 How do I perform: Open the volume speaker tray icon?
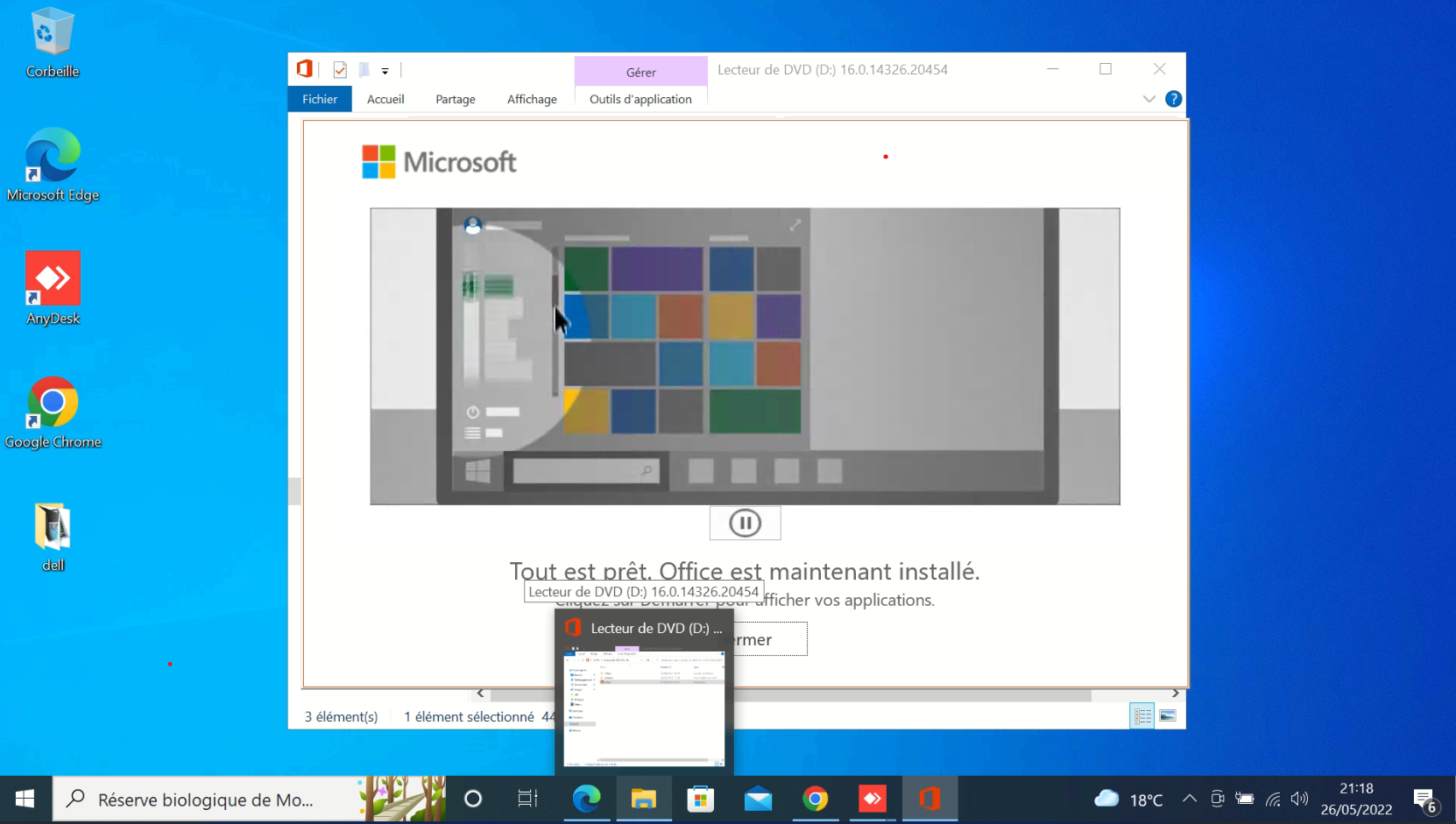pyautogui.click(x=1300, y=799)
